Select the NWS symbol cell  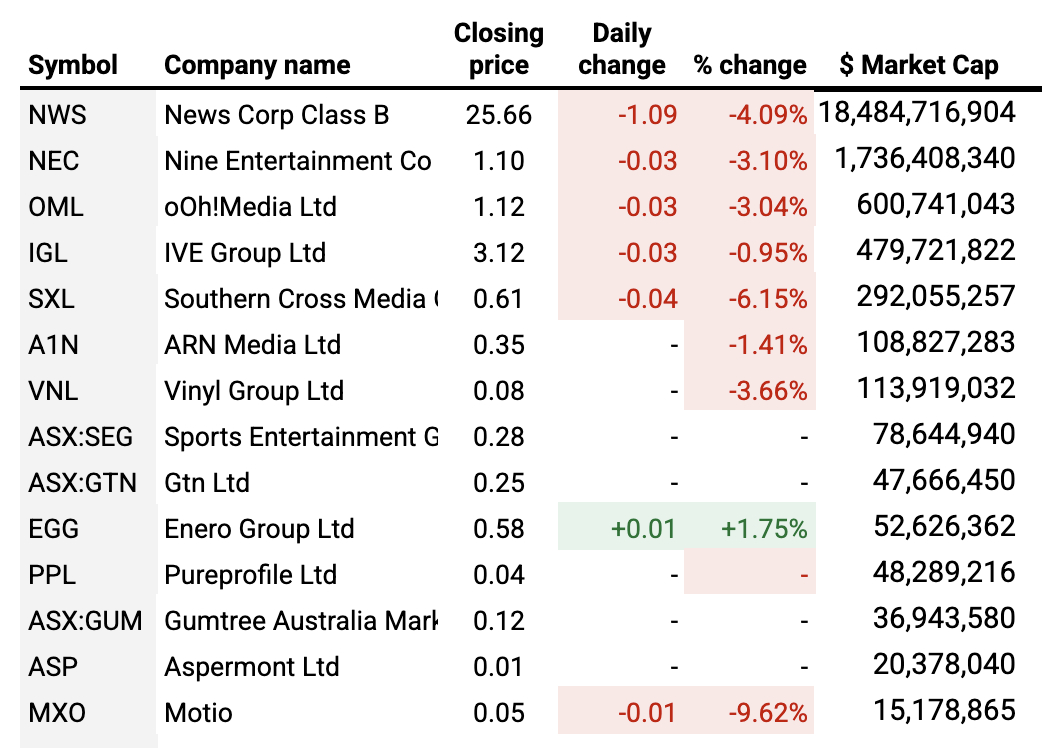[58, 115]
